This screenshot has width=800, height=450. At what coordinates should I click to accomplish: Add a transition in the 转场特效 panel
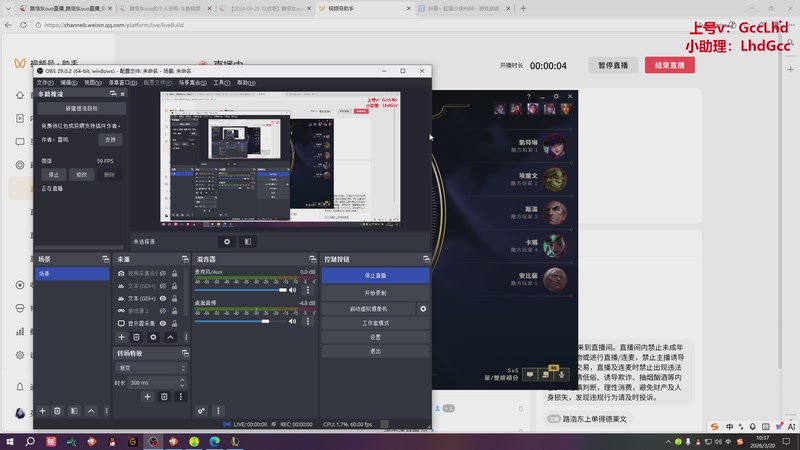pyautogui.click(x=147, y=396)
